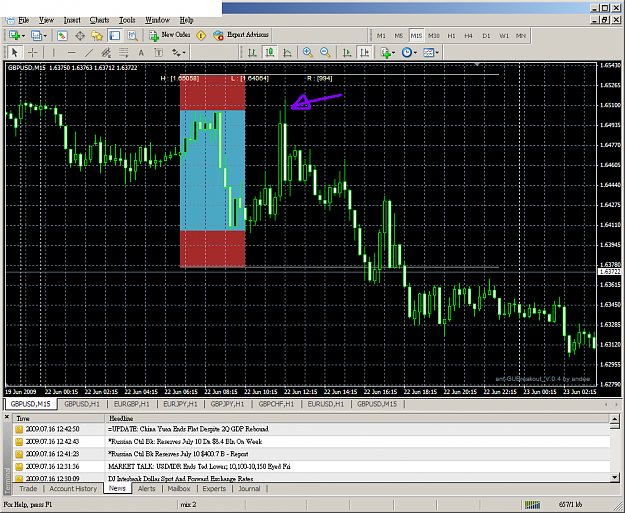
Task: Open the Window menu
Action: (157, 20)
